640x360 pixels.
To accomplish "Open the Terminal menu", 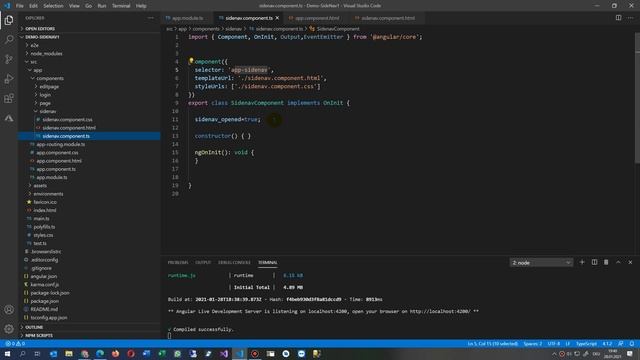I will coord(121,6).
